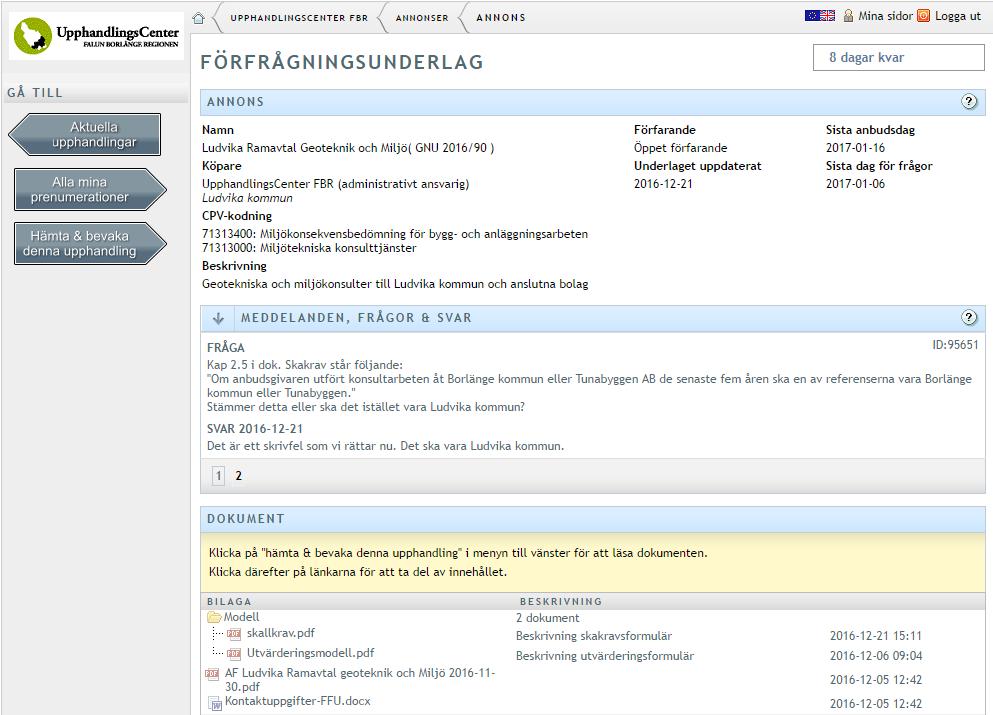The image size is (993, 715).
Task: Go to page 2 of messages
Action: pos(239,476)
